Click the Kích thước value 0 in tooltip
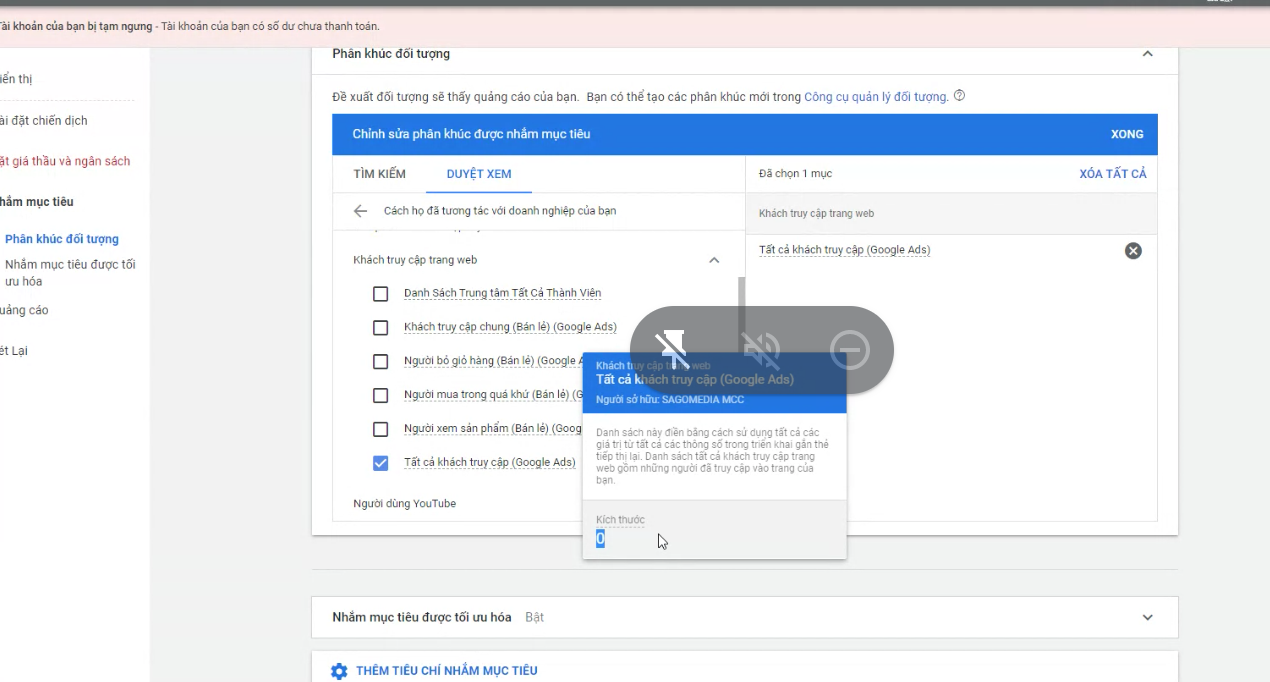Image resolution: width=1270 pixels, height=682 pixels. (600, 539)
